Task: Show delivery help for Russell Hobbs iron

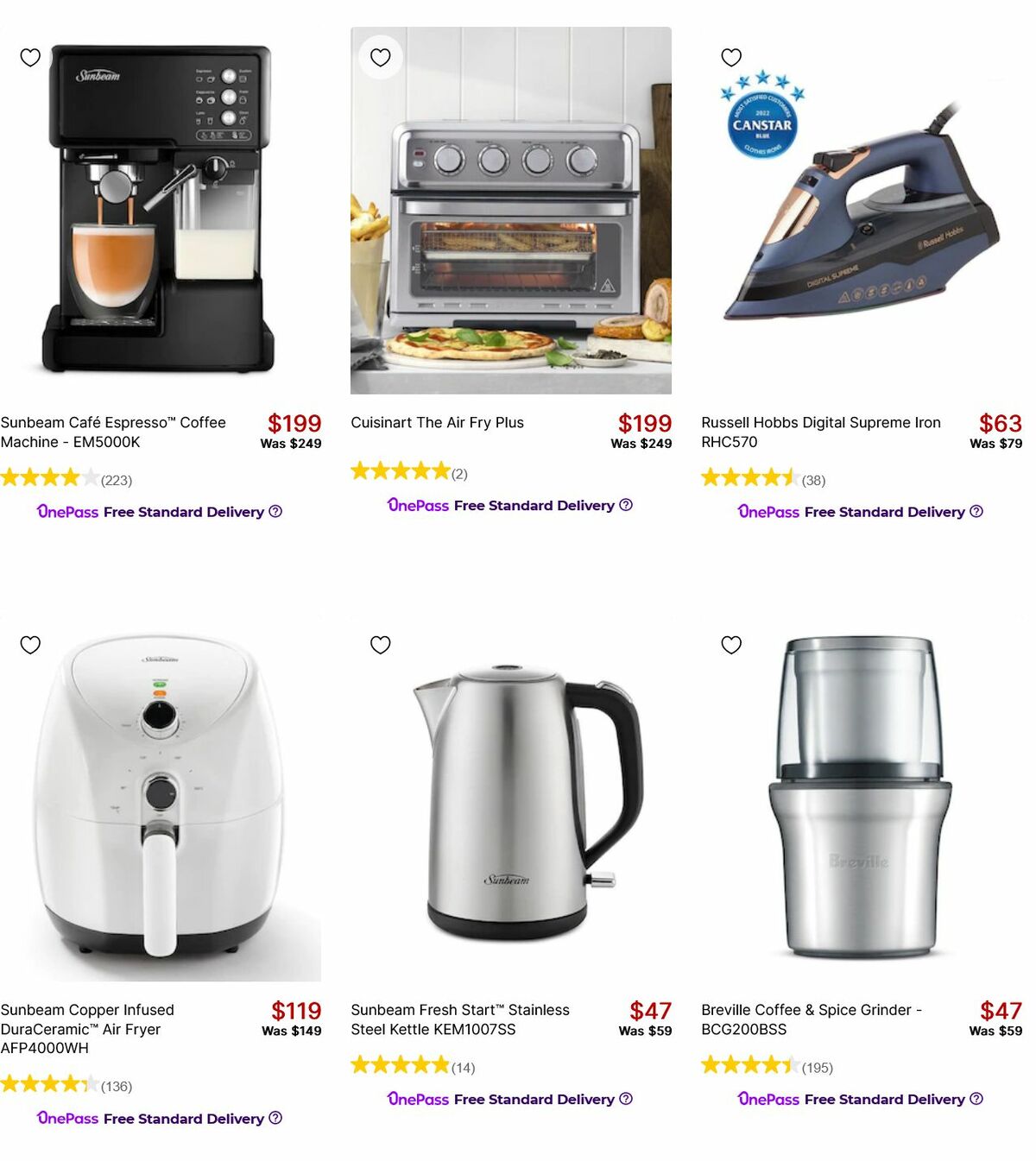Action: [x=976, y=511]
